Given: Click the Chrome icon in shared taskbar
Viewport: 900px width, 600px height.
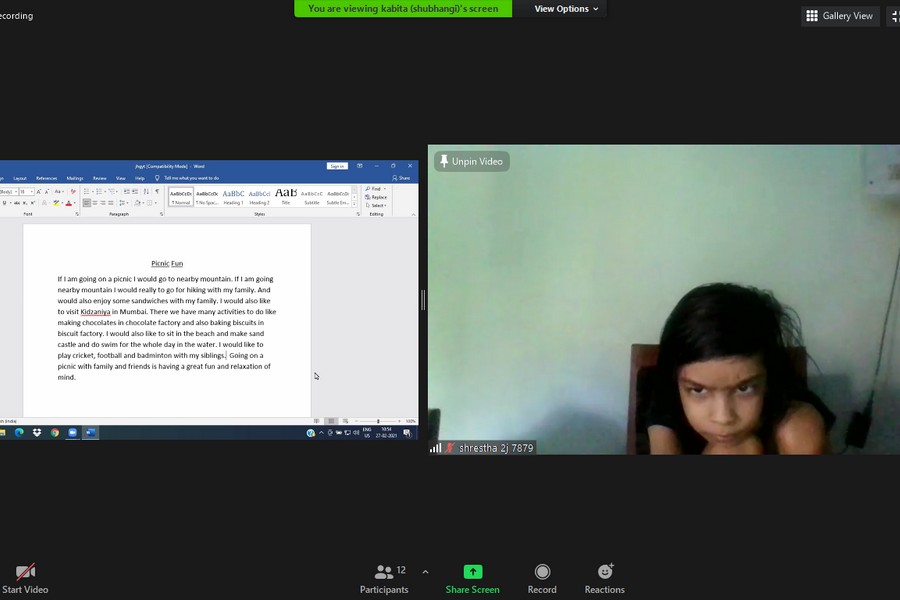Looking at the screenshot, I should click(x=55, y=433).
